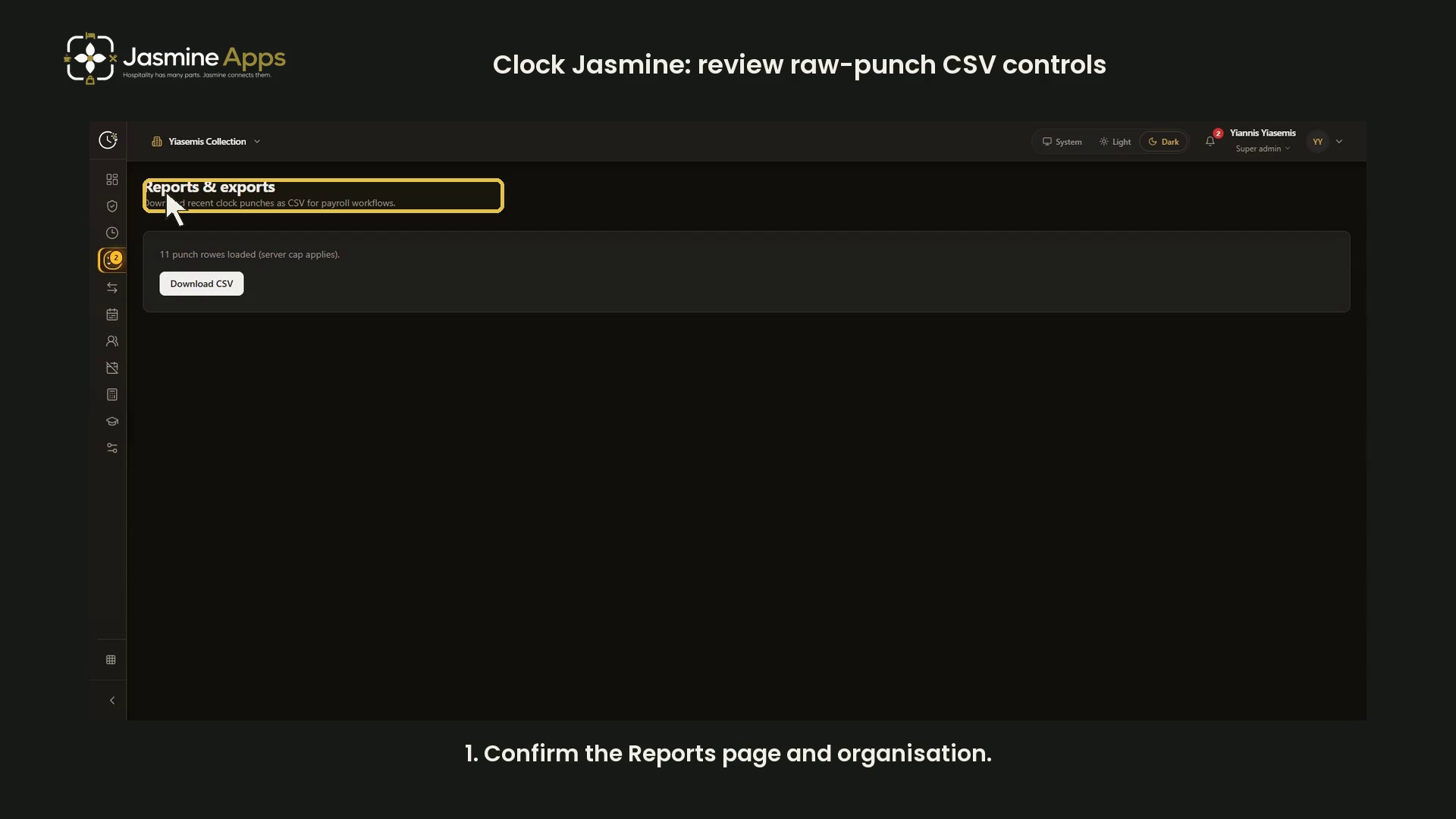Open the user menu chevron beside avatar
Image resolution: width=1456 pixels, height=819 pixels.
tap(1339, 142)
